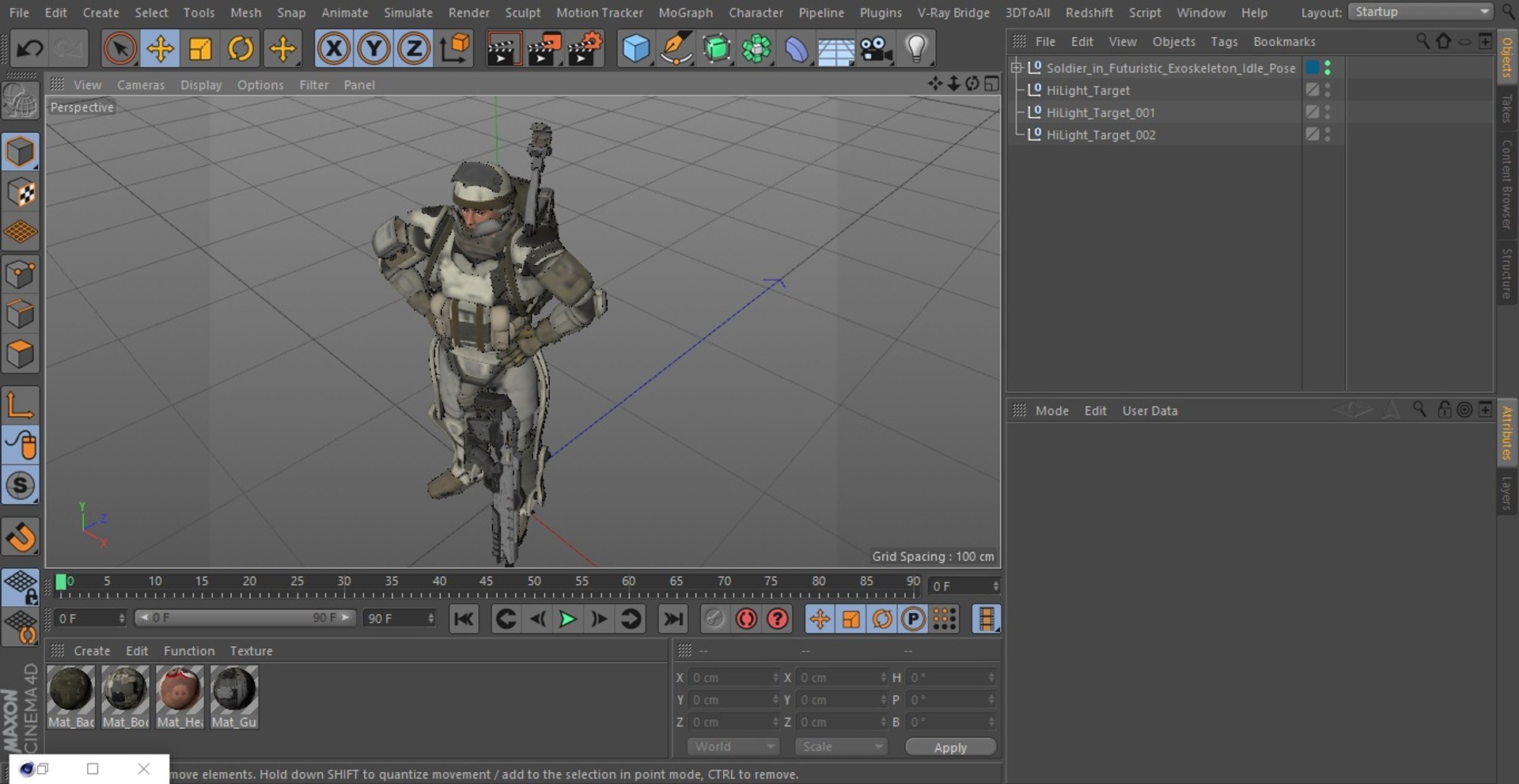Toggle Y axis lock
Image resolution: width=1519 pixels, height=784 pixels.
[373, 49]
